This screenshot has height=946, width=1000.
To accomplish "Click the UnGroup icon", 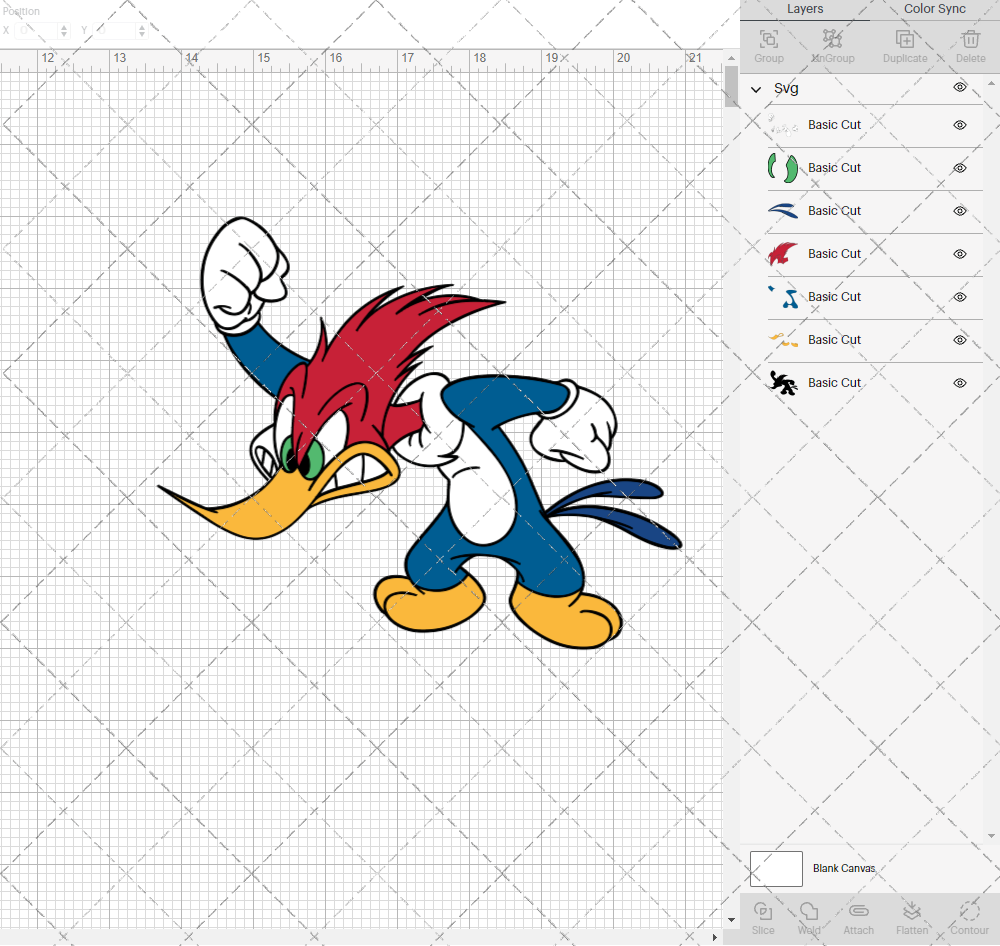I will (832, 40).
